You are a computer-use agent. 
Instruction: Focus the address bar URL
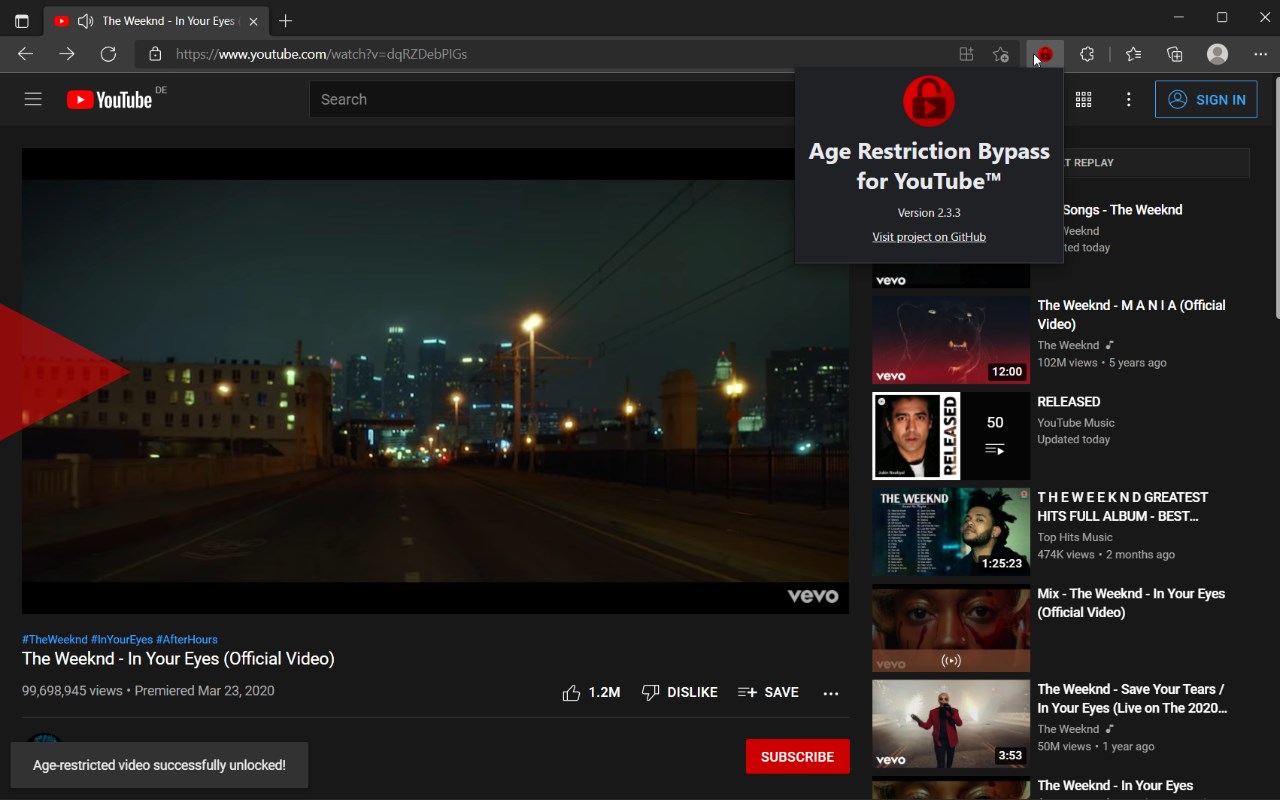pyautogui.click(x=321, y=54)
